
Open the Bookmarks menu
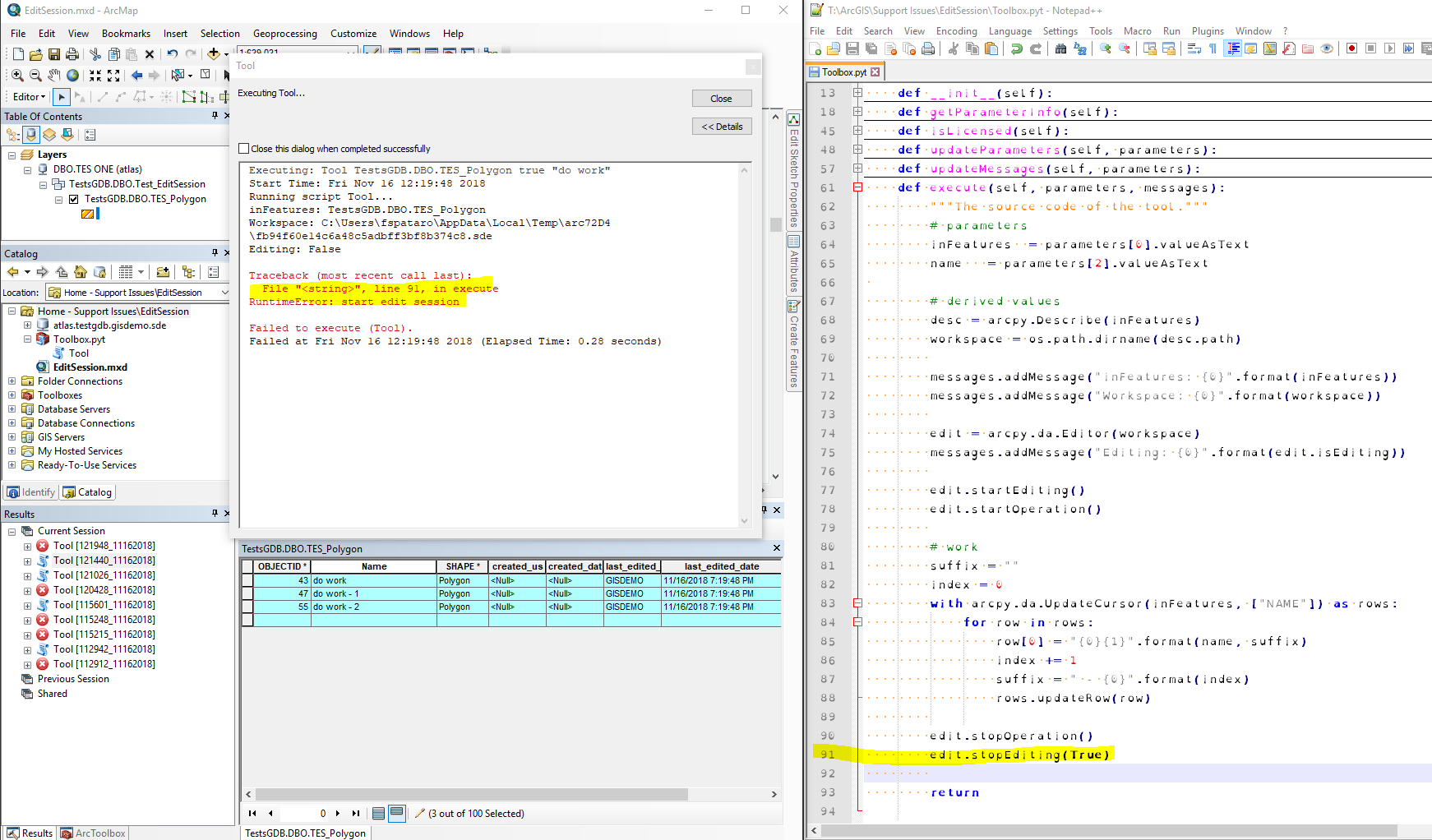pos(126,34)
